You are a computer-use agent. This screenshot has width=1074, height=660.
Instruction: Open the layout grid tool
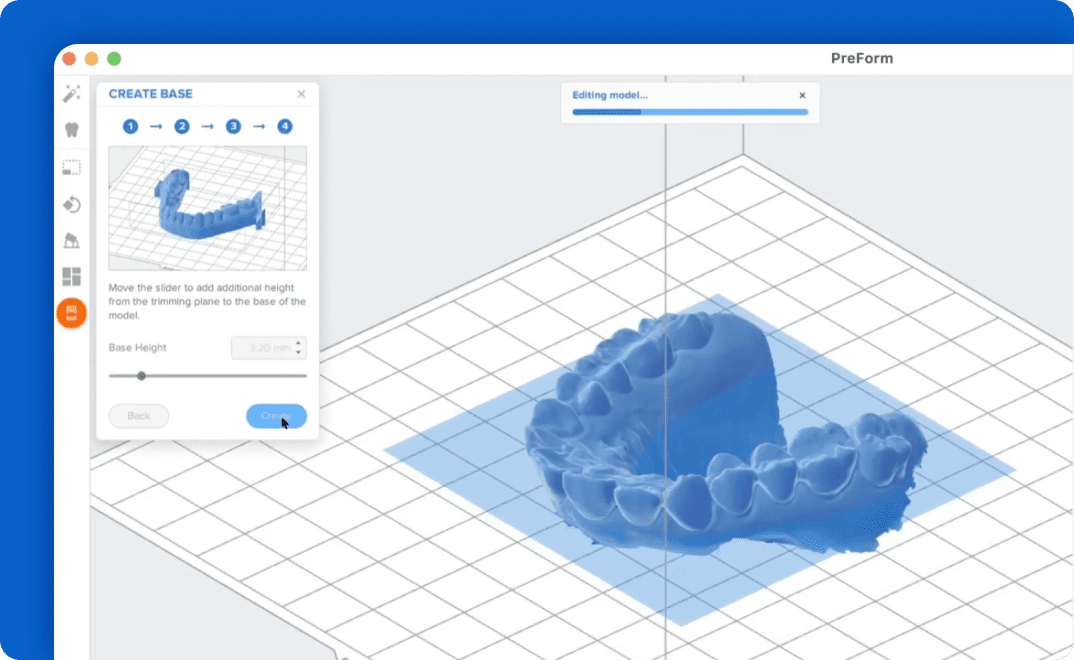click(71, 277)
